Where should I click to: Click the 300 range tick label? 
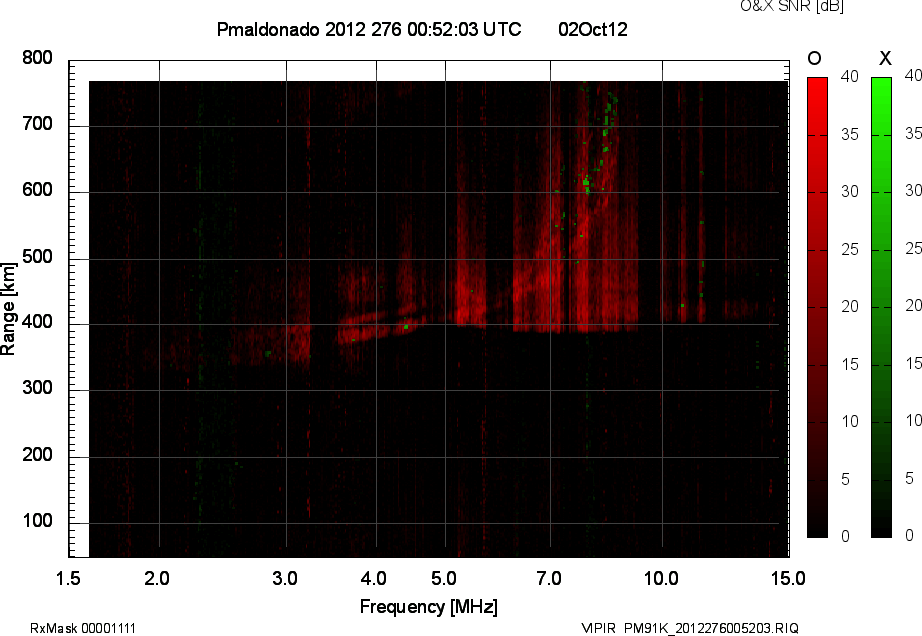click(37, 388)
